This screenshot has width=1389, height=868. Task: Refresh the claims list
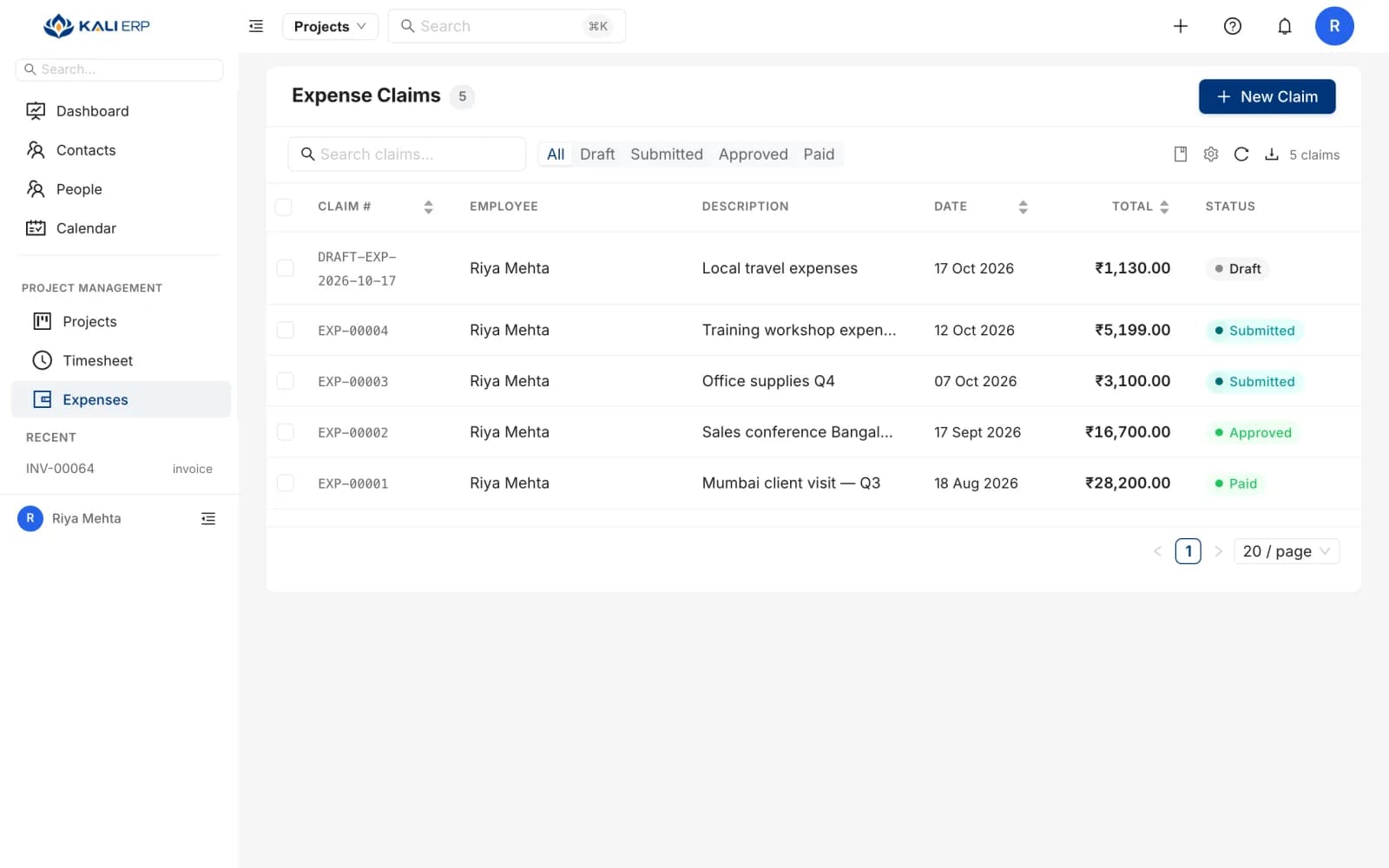[x=1241, y=155]
